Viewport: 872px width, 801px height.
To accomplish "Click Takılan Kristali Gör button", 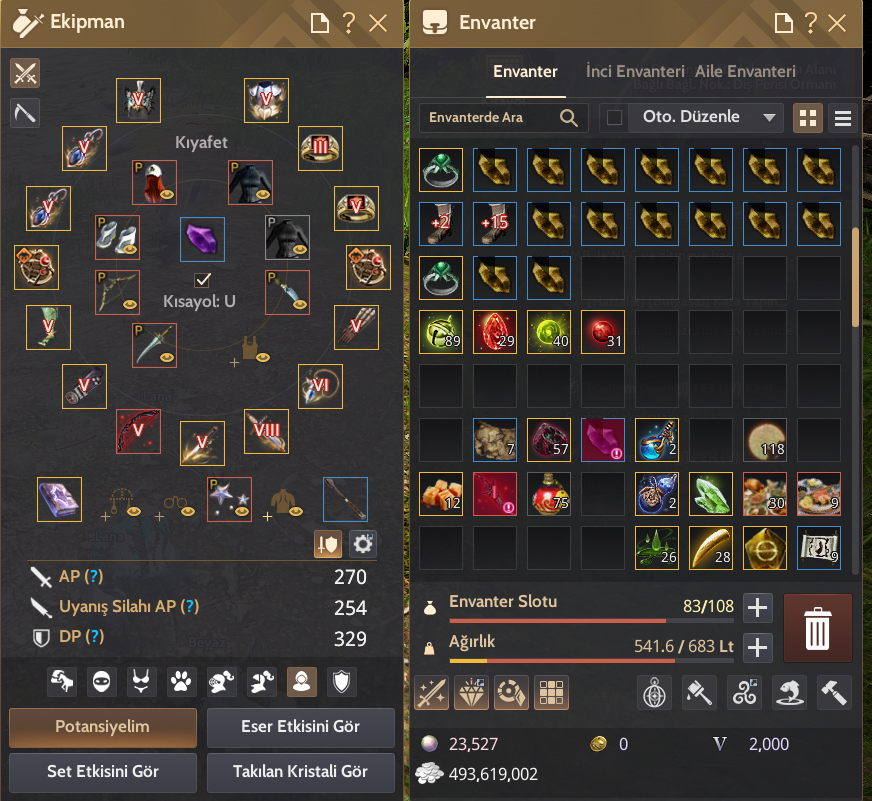I will [x=300, y=772].
